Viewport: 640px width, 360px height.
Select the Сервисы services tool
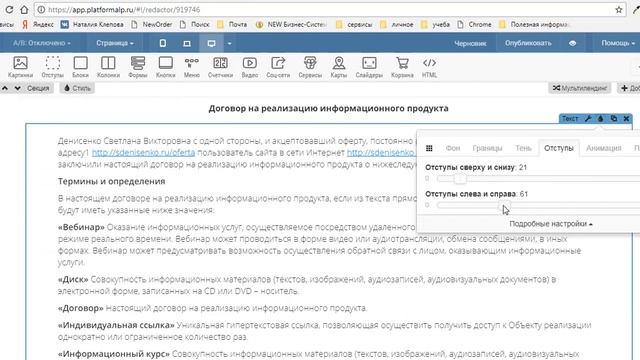(310, 67)
